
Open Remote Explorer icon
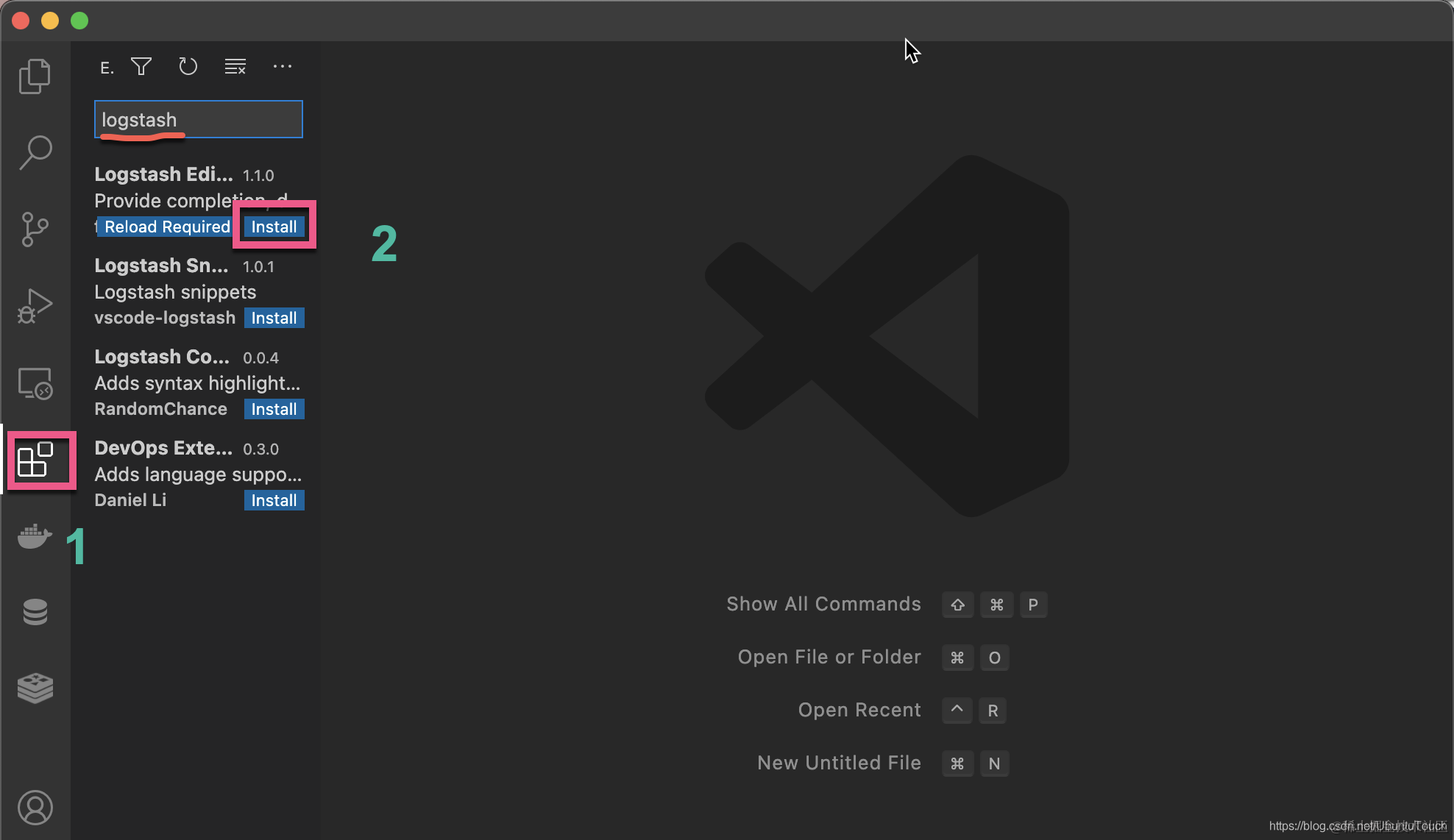[x=35, y=382]
